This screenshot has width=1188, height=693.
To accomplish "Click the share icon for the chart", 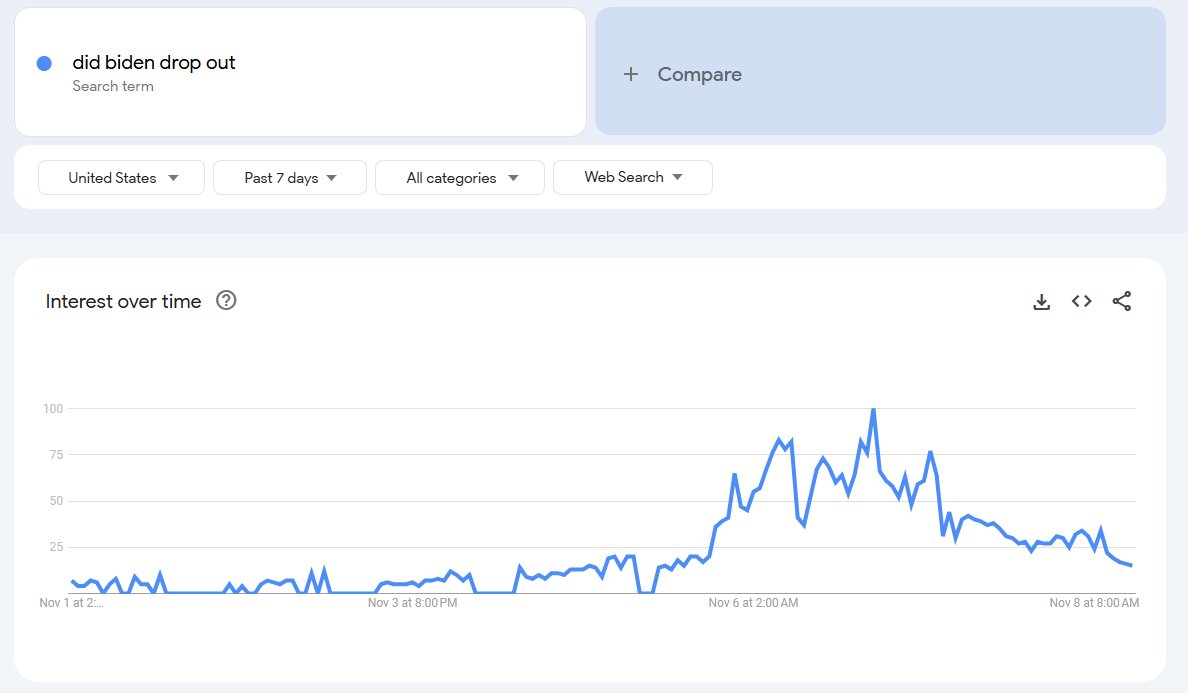I will (x=1121, y=301).
